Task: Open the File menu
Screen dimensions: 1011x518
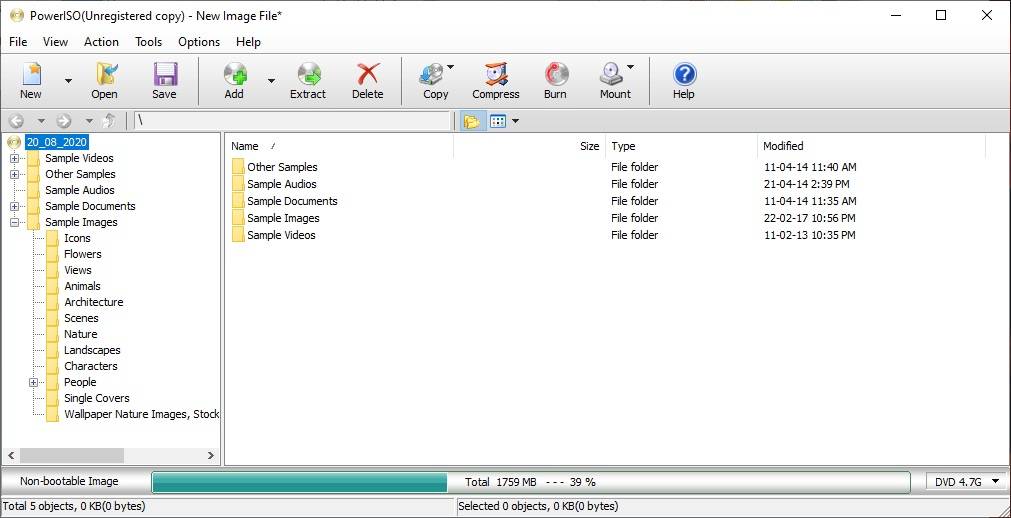Action: (18, 42)
